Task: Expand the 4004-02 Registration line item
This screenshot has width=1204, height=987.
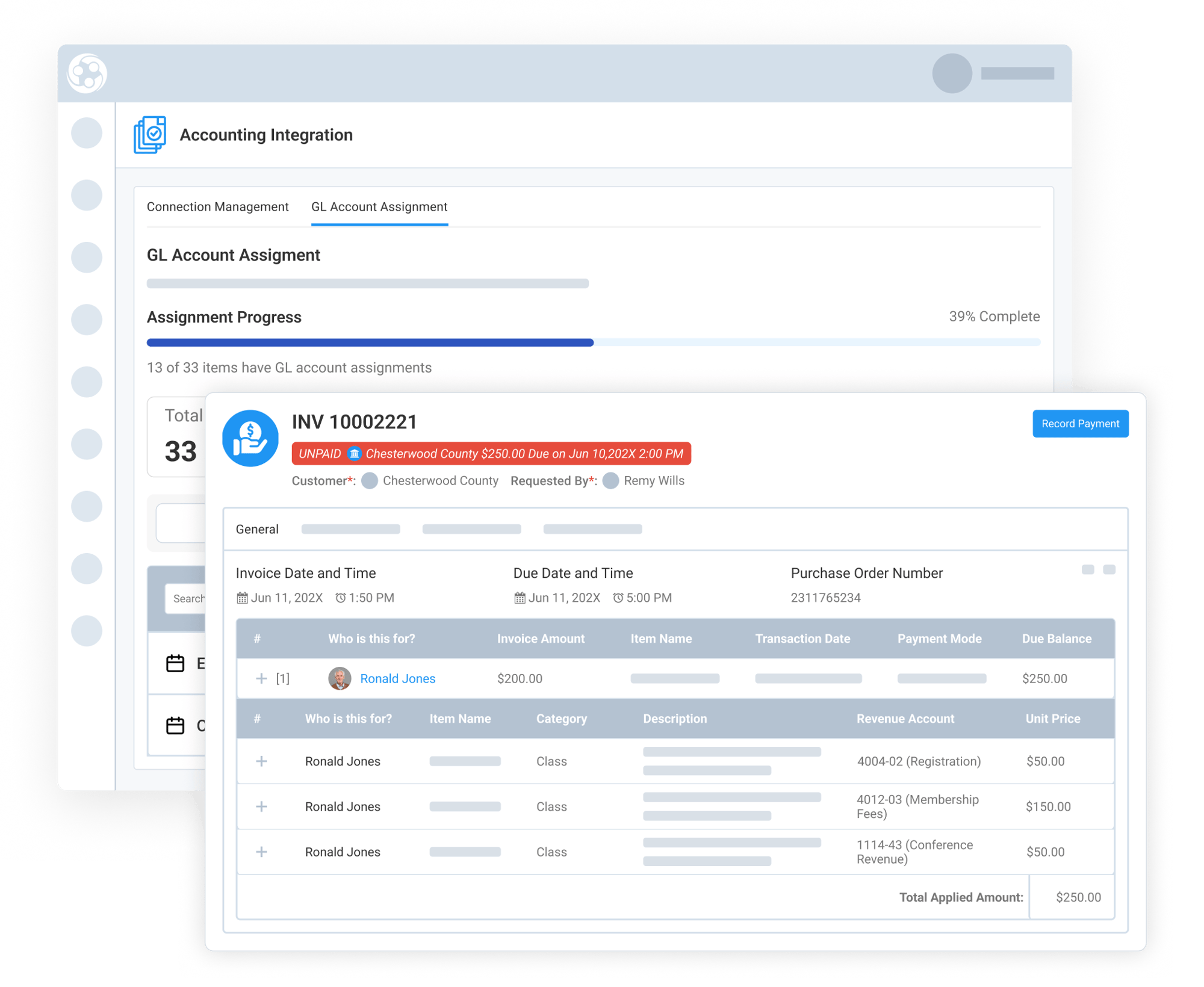Action: tap(261, 761)
